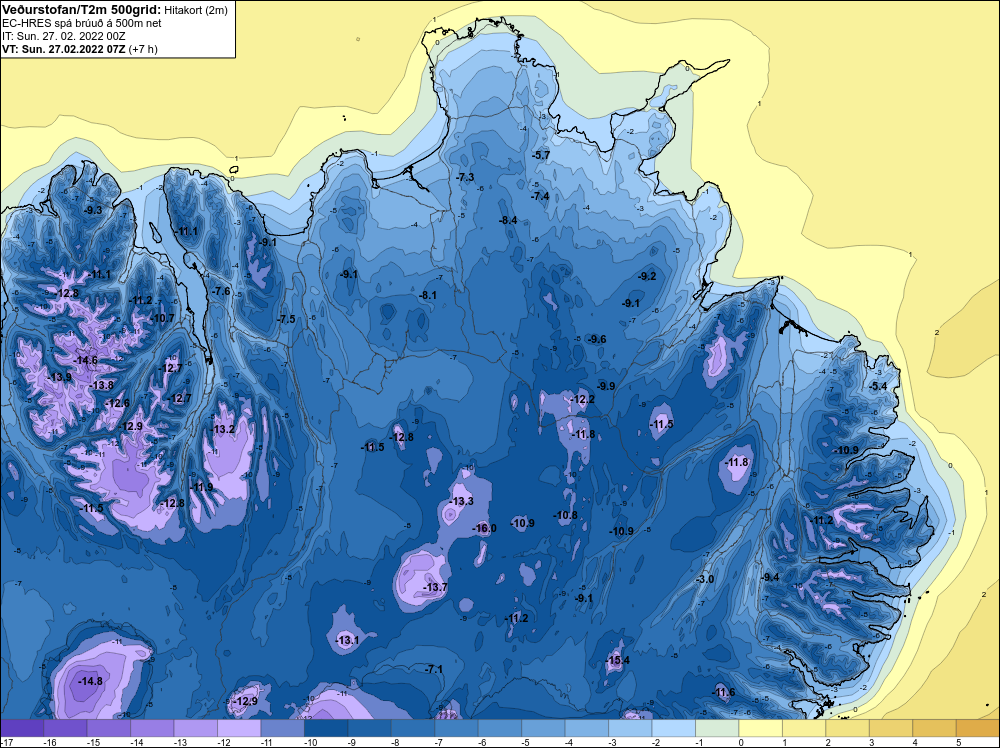The width and height of the screenshot is (1000, 748).
Task: Click the -9.2 temperature label
Action: (x=647, y=276)
